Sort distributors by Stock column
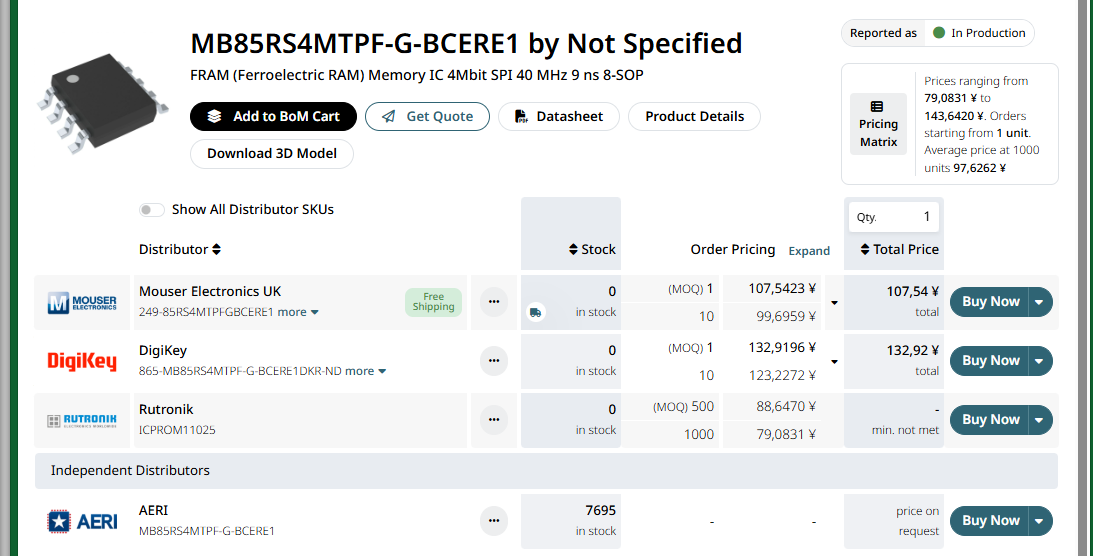The height and width of the screenshot is (556, 1093). (592, 249)
